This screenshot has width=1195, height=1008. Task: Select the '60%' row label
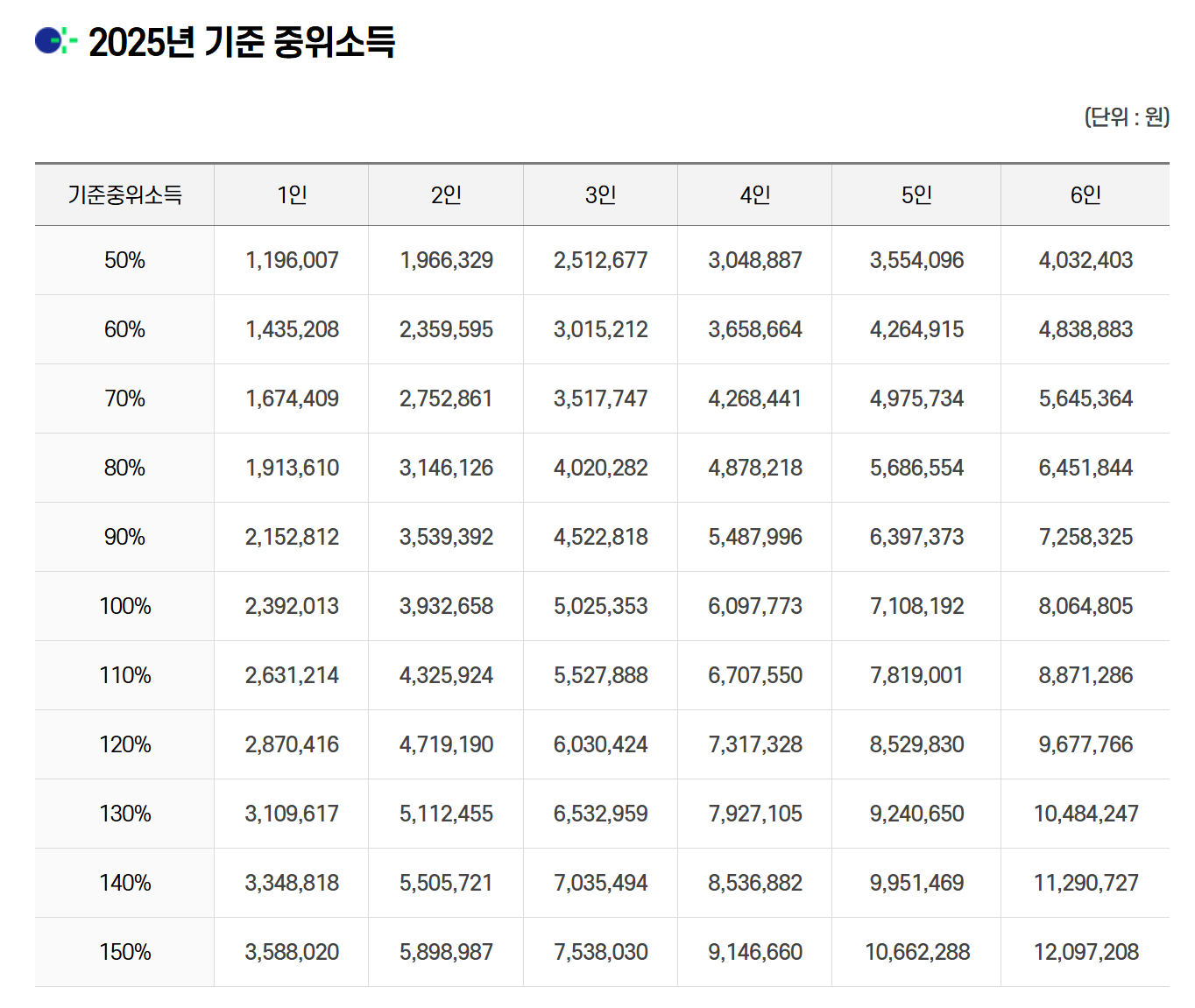[124, 329]
